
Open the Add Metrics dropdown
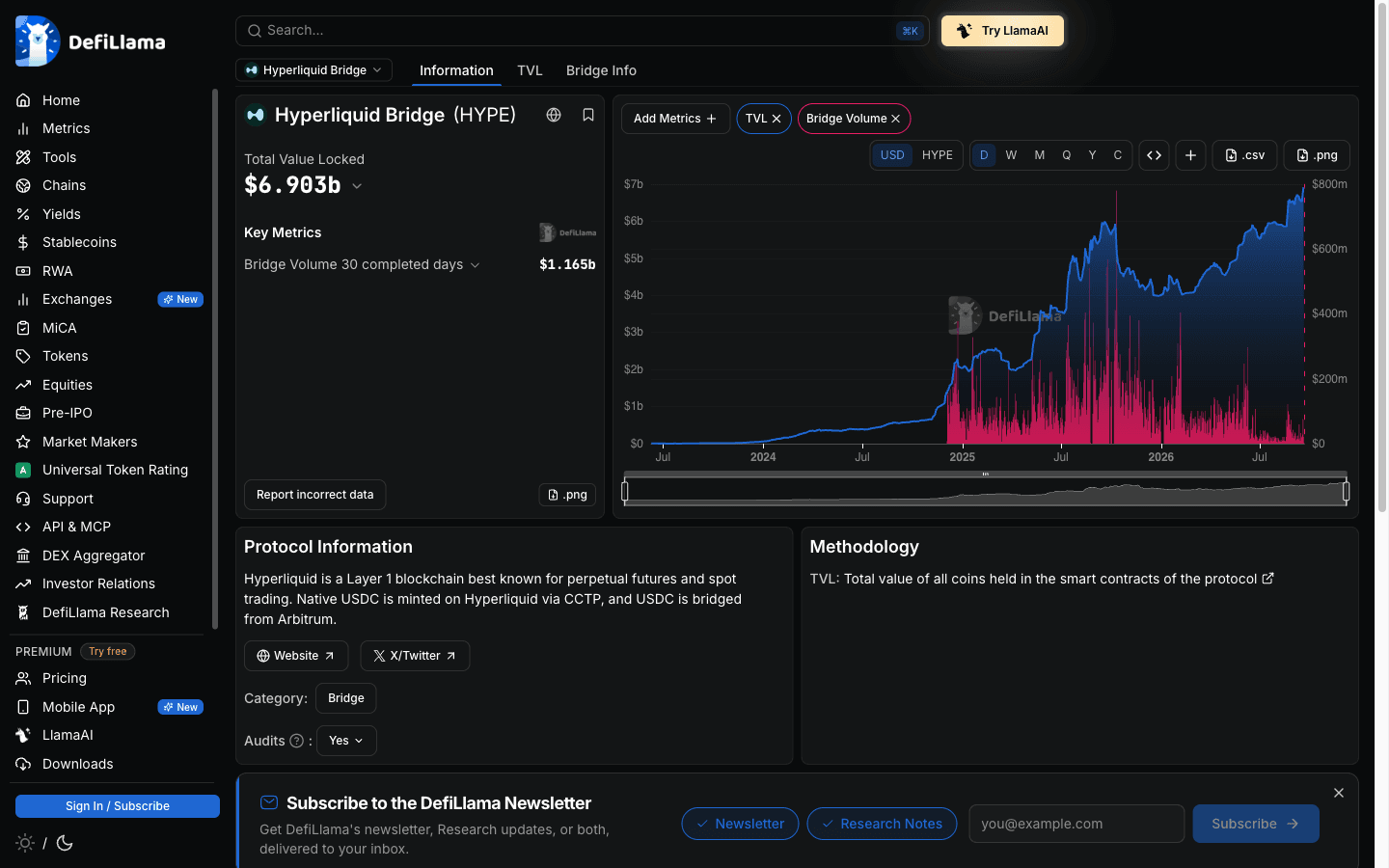point(675,119)
